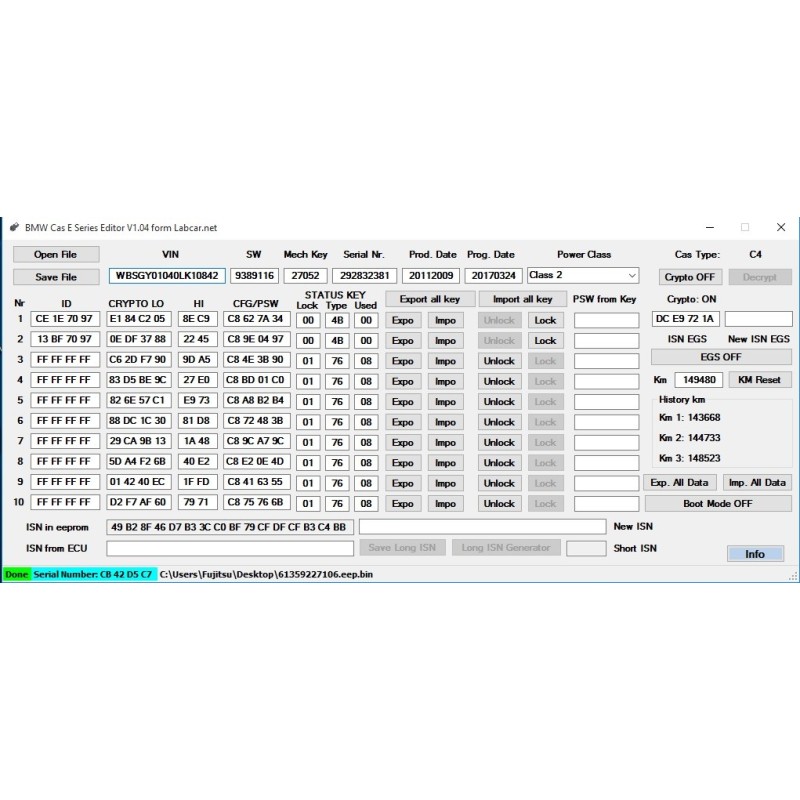800x800 pixels.
Task: Select the ISN EGS field DC E9 72 1A
Action: click(685, 319)
